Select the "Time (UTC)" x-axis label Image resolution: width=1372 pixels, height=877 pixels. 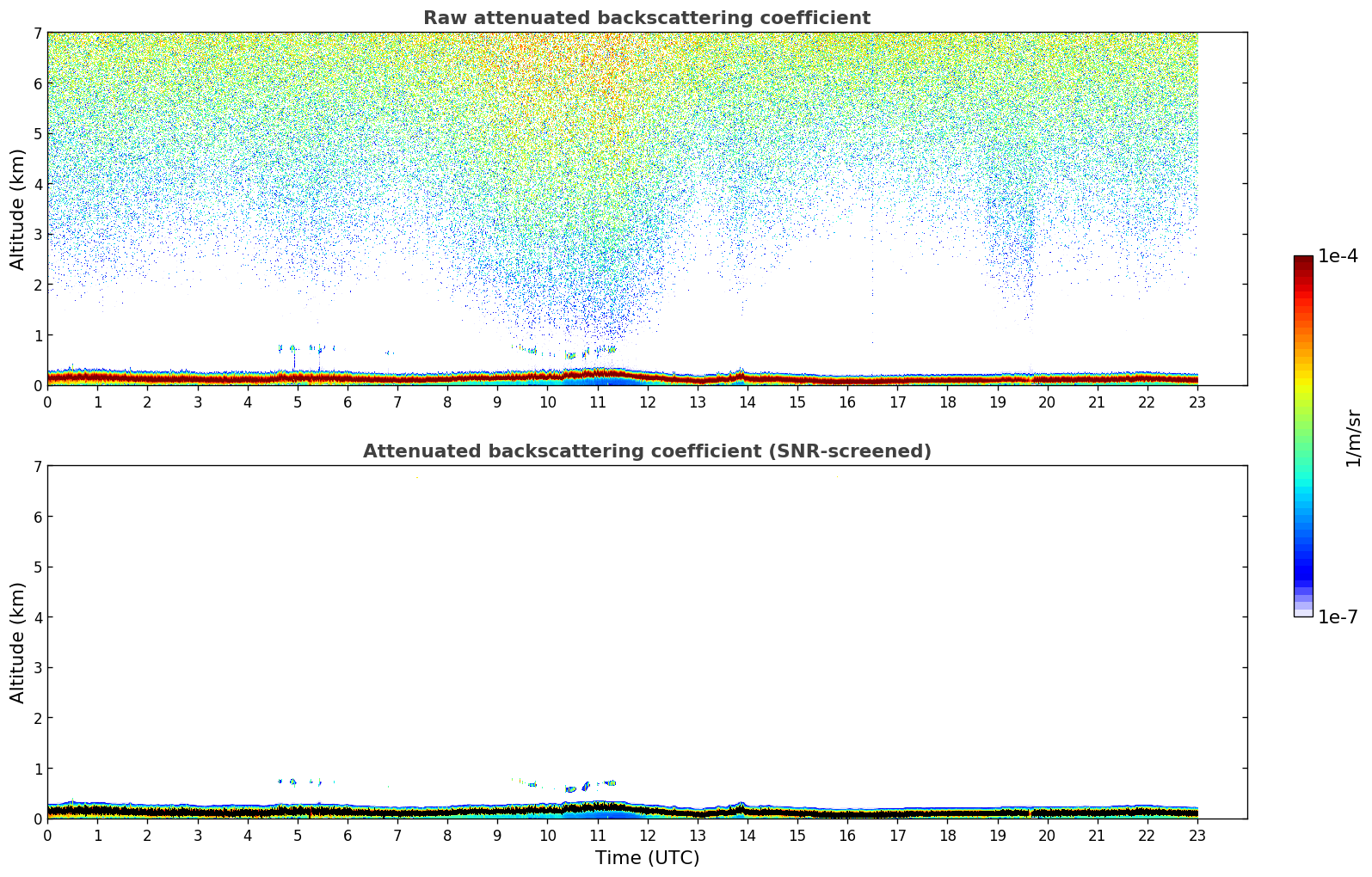pos(647,858)
